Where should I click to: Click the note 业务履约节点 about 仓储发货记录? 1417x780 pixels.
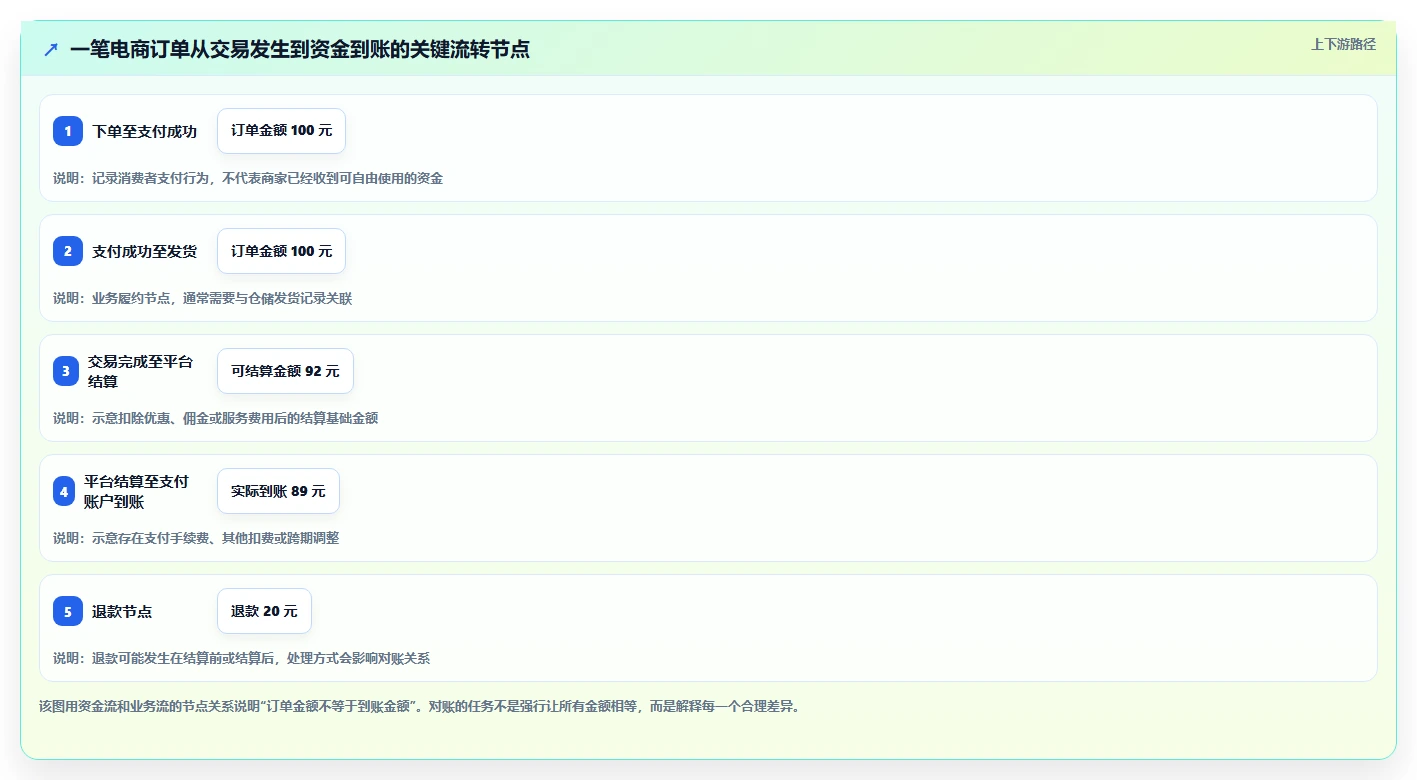point(203,298)
